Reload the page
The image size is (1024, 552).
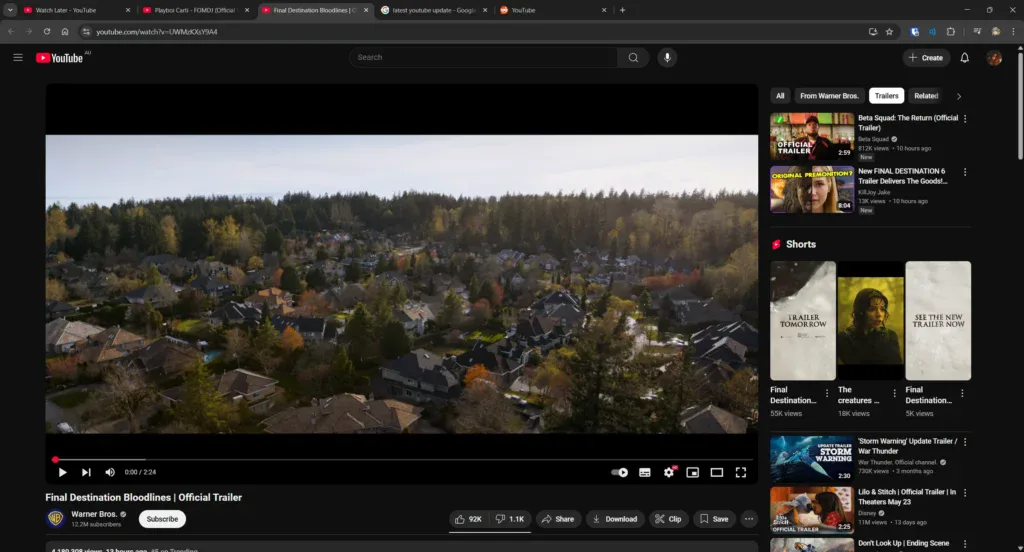pyautogui.click(x=47, y=31)
